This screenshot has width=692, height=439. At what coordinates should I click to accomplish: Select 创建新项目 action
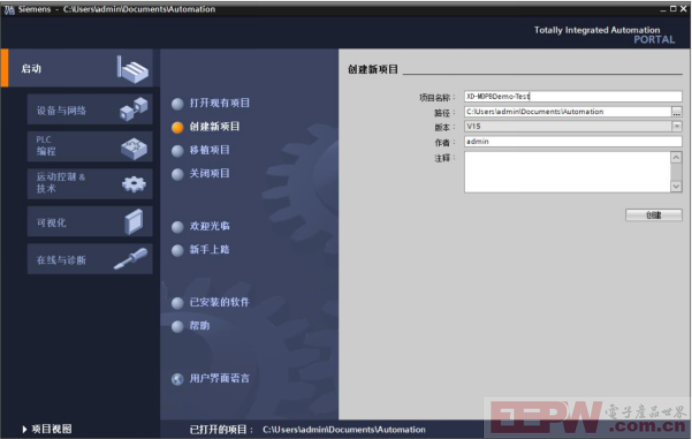[x=214, y=127]
